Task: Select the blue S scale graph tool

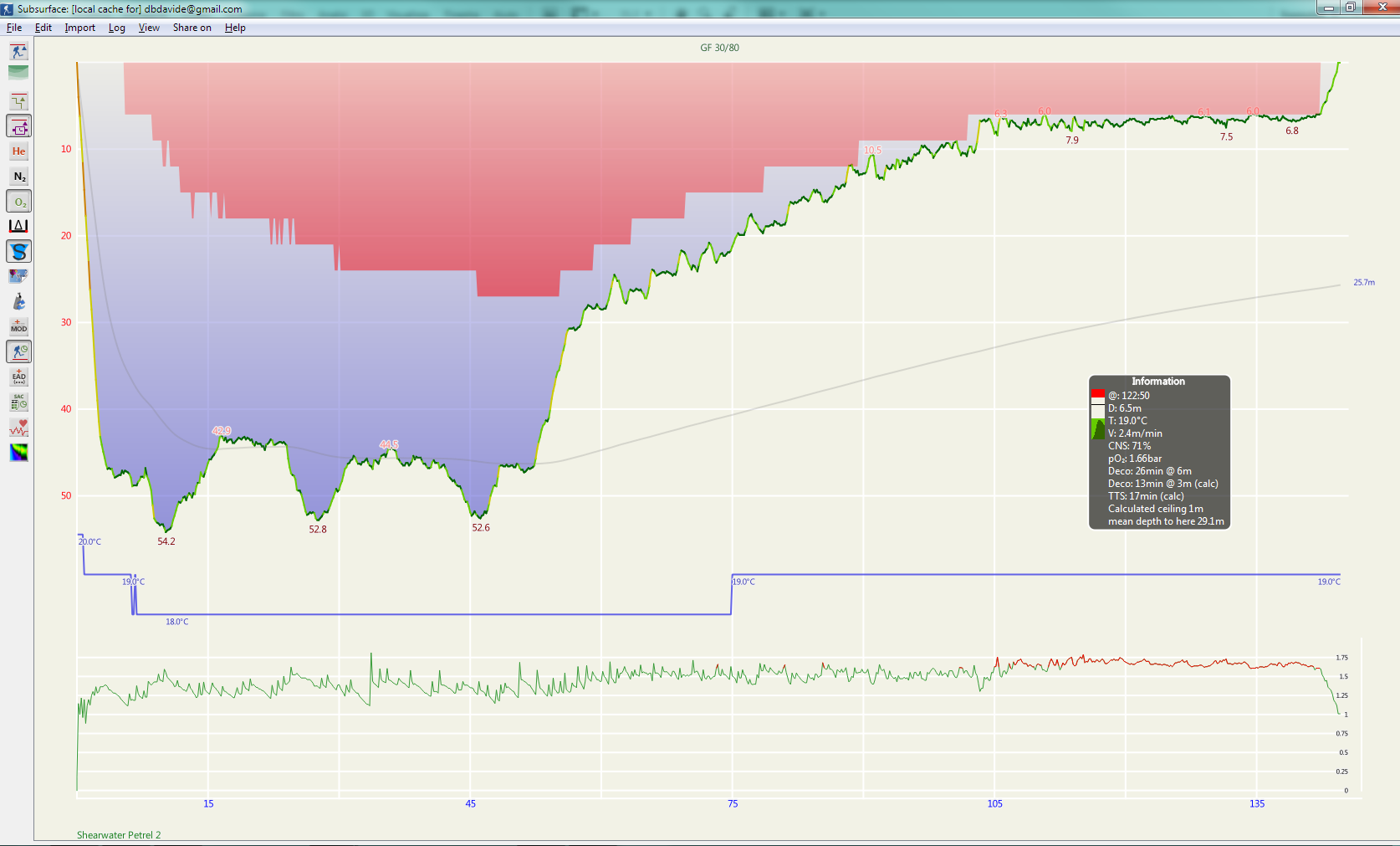Action: coord(18,251)
